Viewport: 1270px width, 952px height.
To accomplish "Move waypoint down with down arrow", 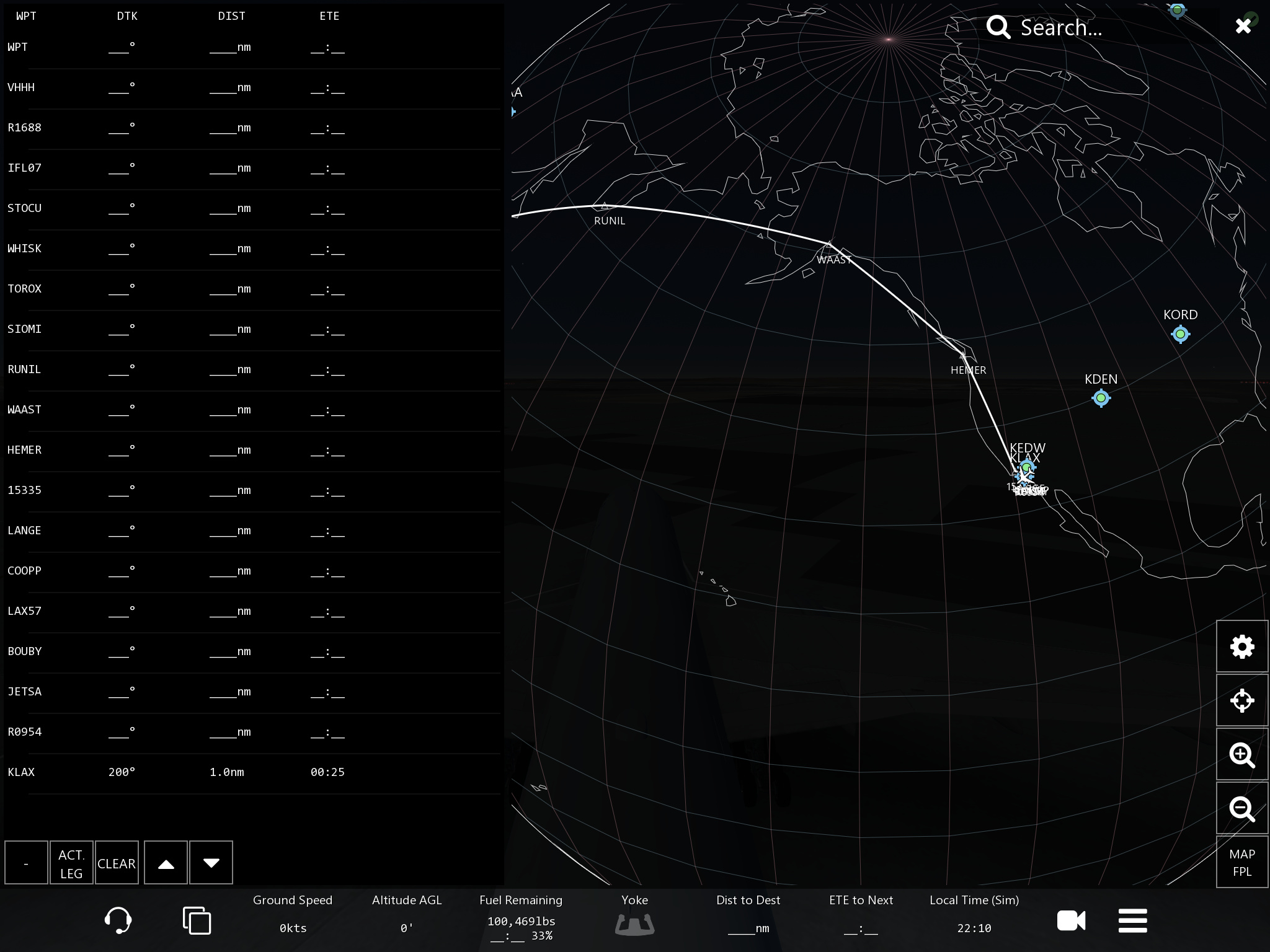I will pos(211,863).
